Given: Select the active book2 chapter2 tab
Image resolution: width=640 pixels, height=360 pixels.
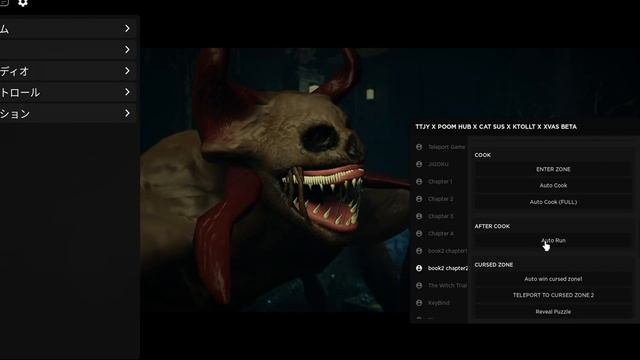Looking at the screenshot, I should pos(448,268).
